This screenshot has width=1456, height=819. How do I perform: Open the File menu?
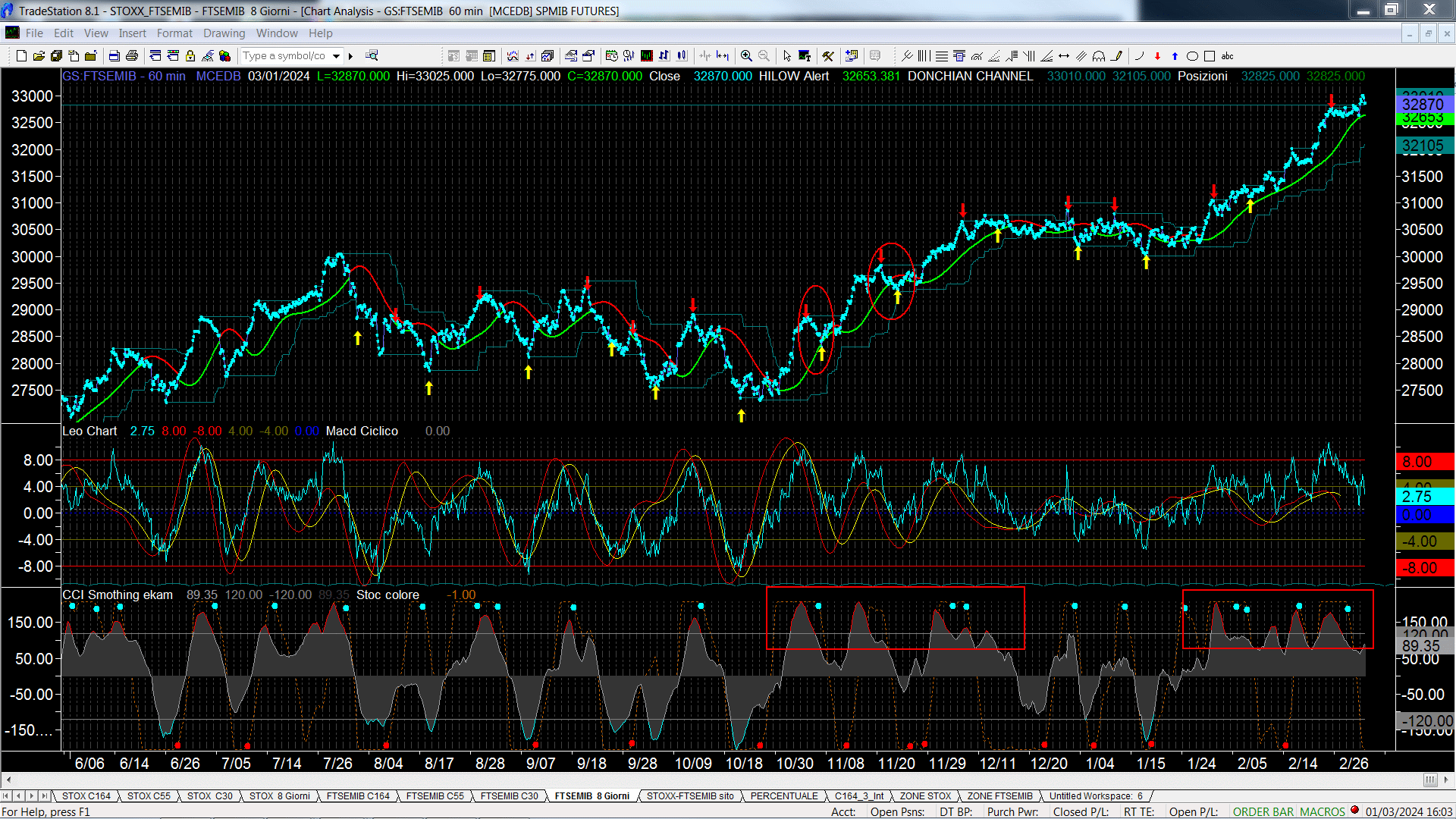[x=34, y=33]
